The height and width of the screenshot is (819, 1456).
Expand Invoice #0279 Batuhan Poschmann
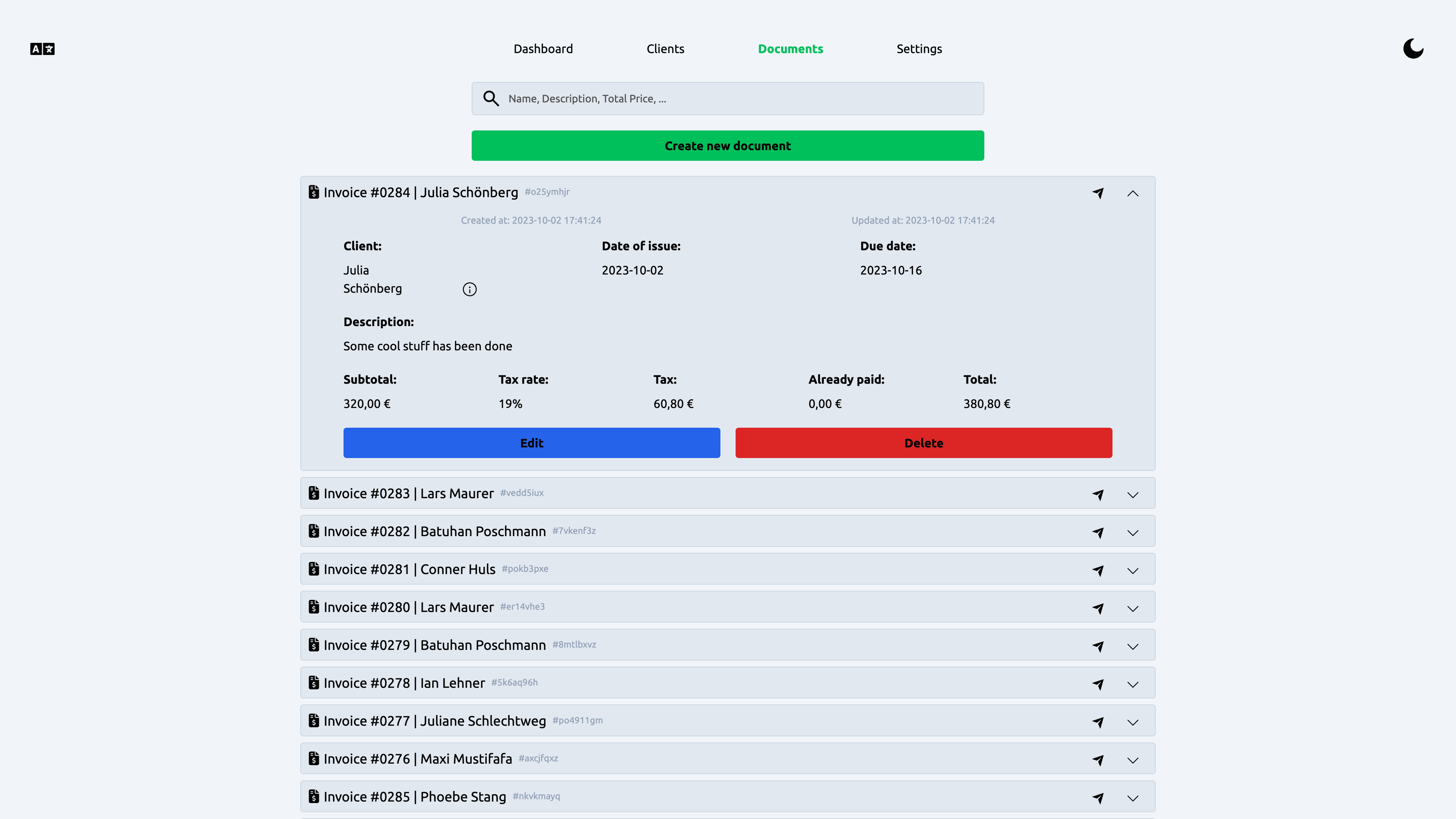tap(1133, 646)
